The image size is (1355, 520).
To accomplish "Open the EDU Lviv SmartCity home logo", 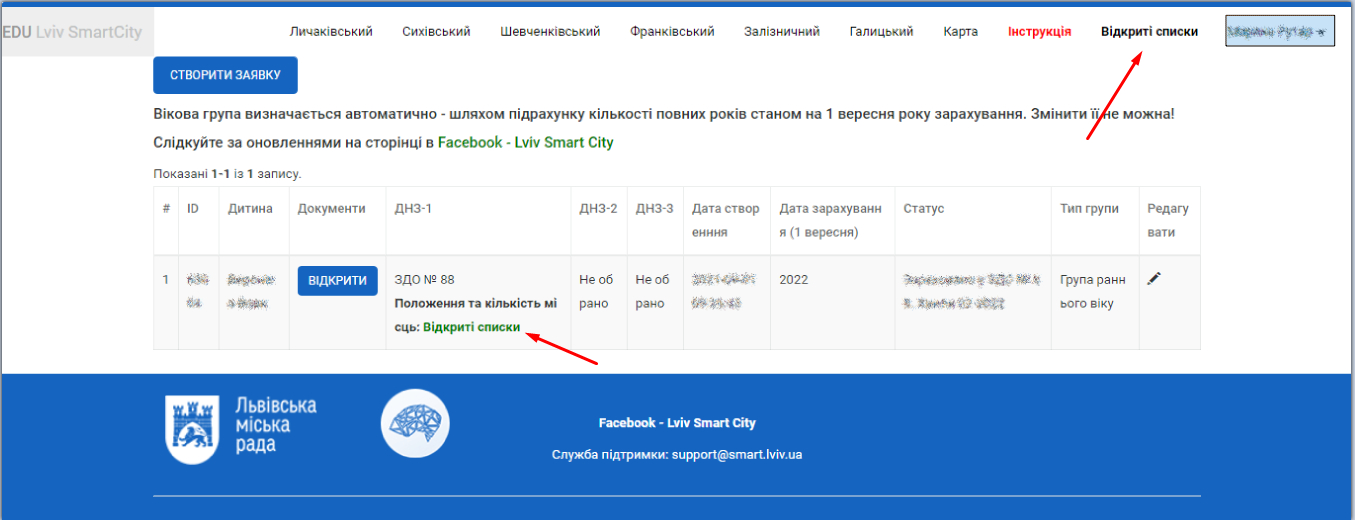I will point(72,32).
